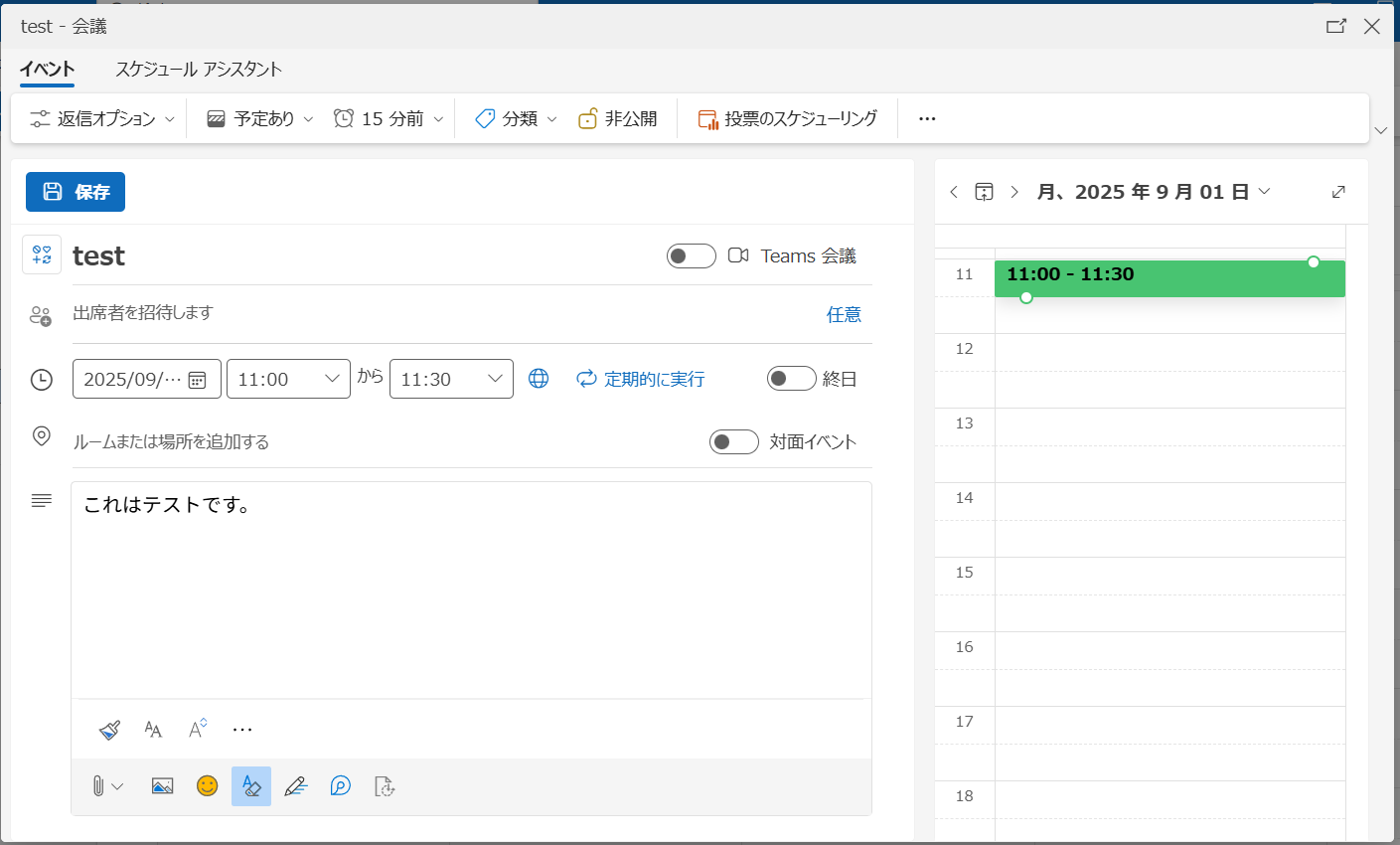Select the 11:00 - 11:30 green event block
The width and height of the screenshot is (1400, 845).
click(1169, 278)
